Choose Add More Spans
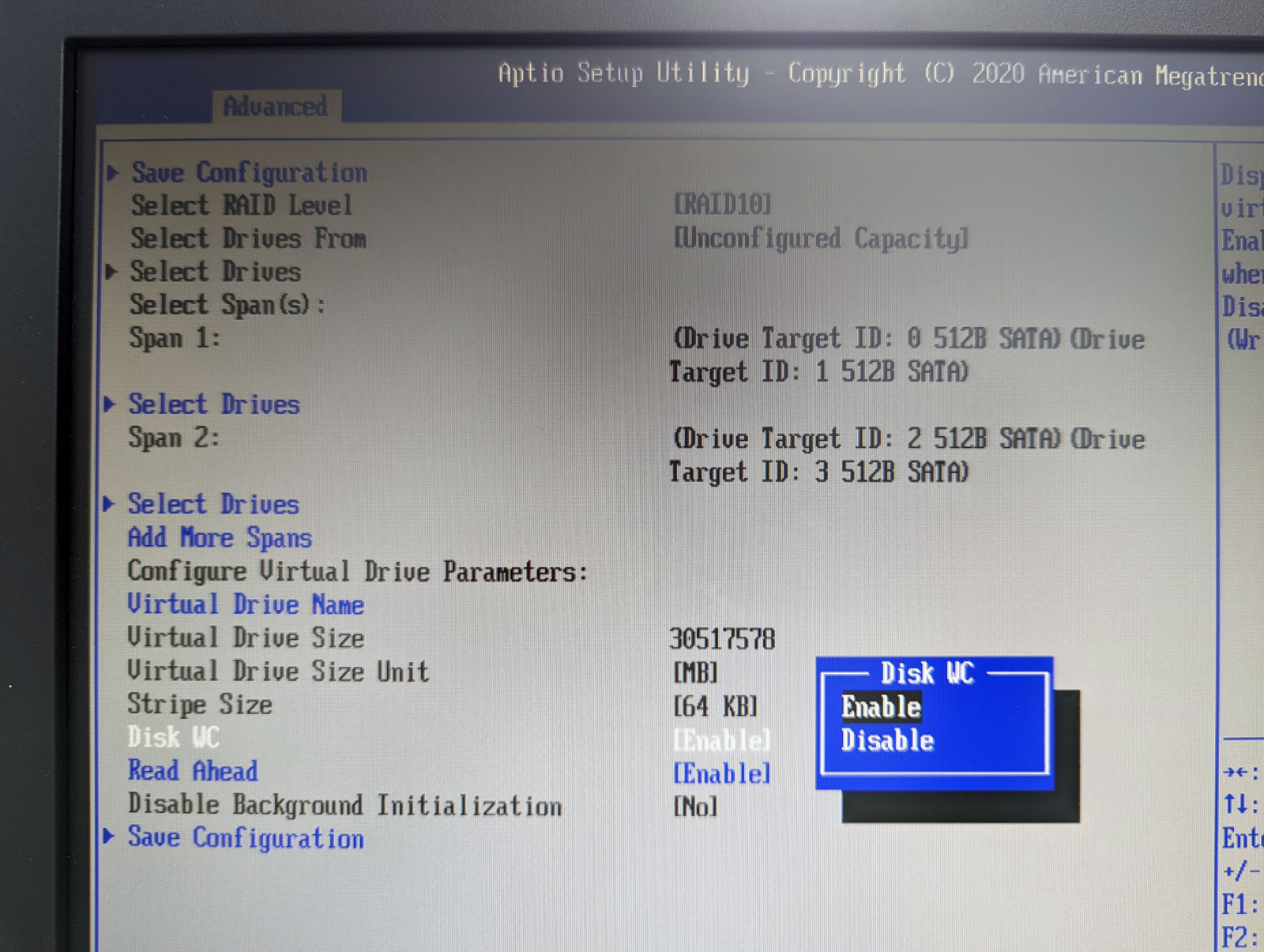 pyautogui.click(x=220, y=537)
